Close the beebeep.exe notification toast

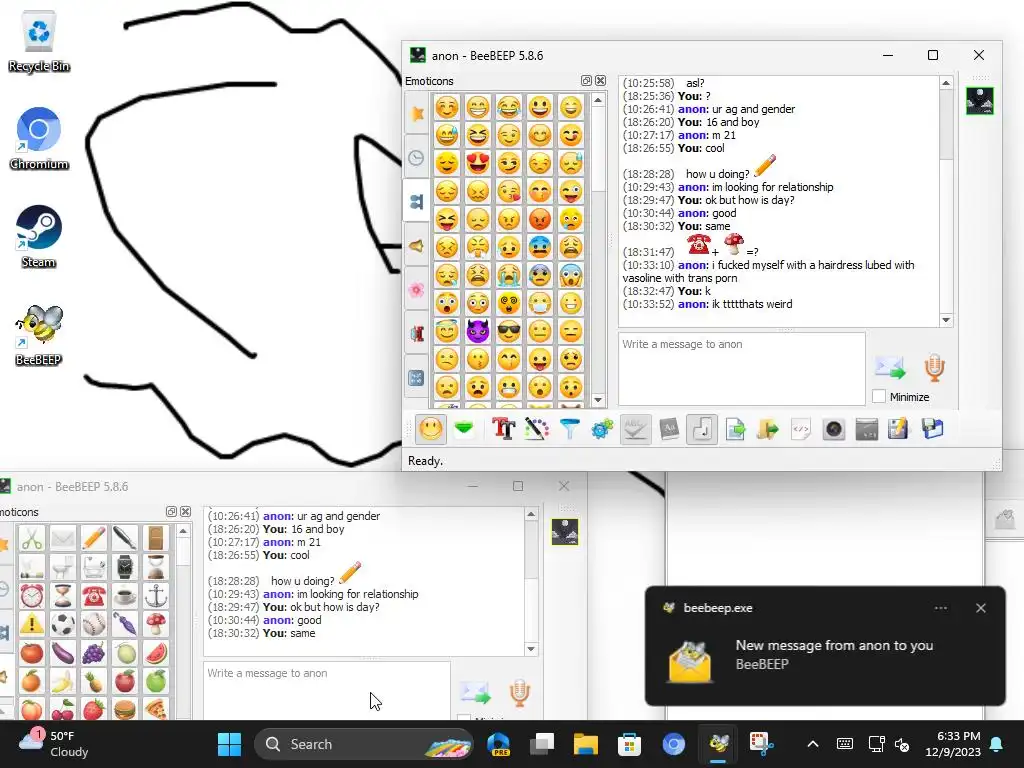(980, 608)
